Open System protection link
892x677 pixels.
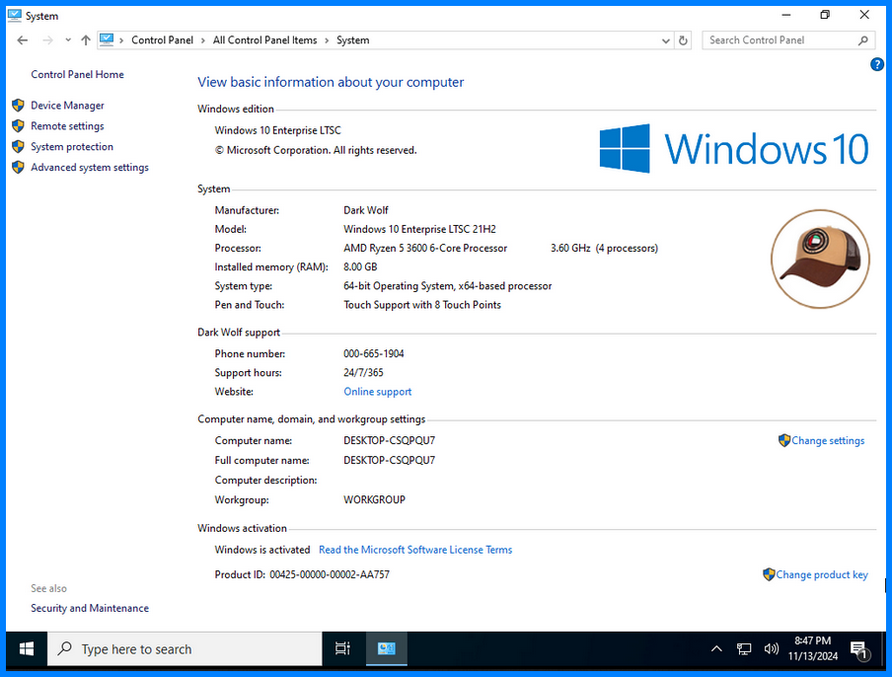tap(72, 147)
